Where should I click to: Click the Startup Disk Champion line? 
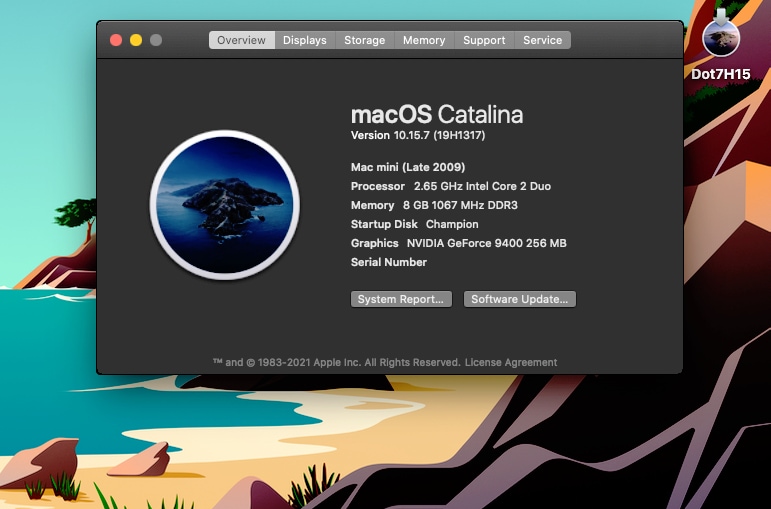415,224
